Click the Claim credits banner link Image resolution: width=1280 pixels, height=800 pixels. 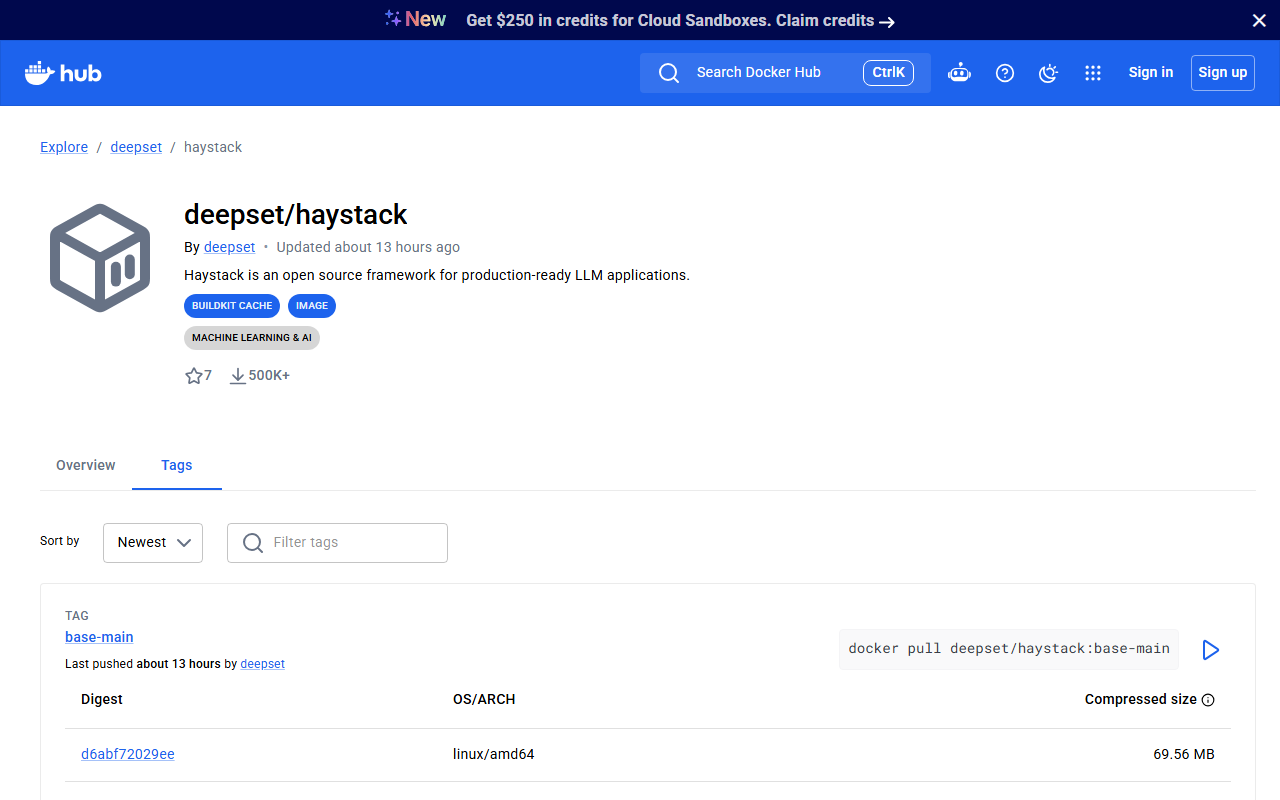point(835,20)
